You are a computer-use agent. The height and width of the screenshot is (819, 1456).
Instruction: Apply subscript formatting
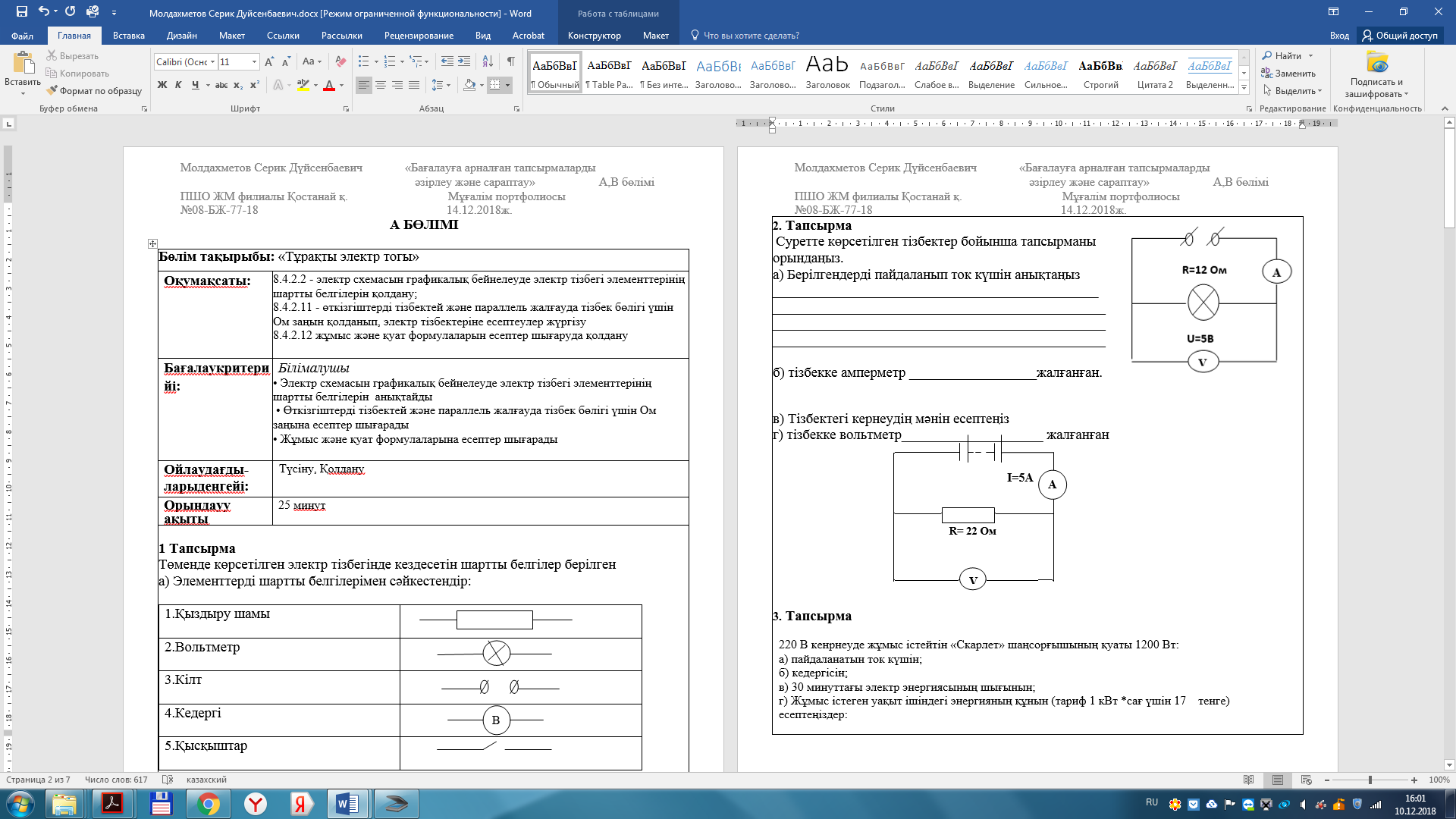click(238, 85)
